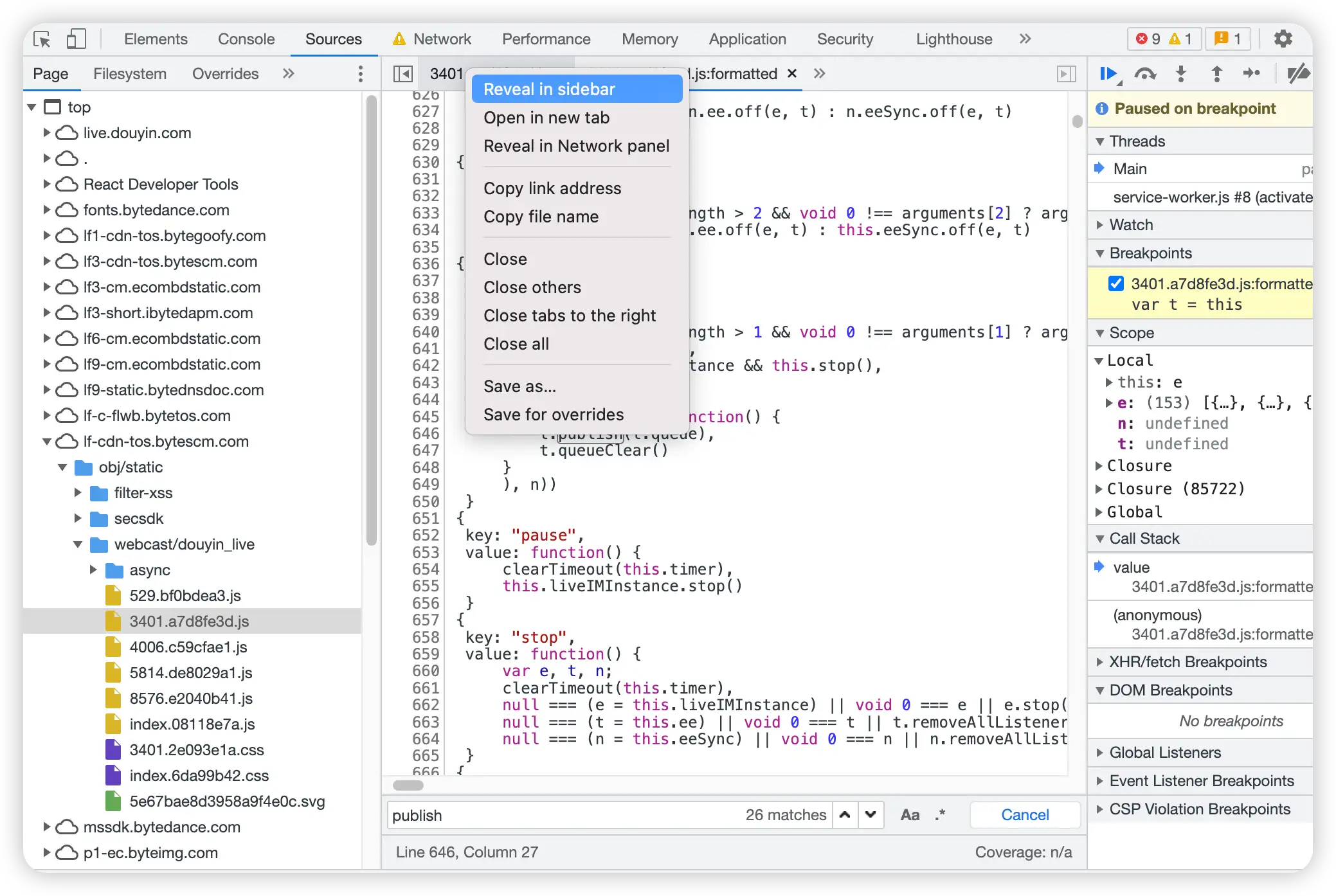Expand the Closure (85722) scope
The width and height of the screenshot is (1336, 896).
1099,489
